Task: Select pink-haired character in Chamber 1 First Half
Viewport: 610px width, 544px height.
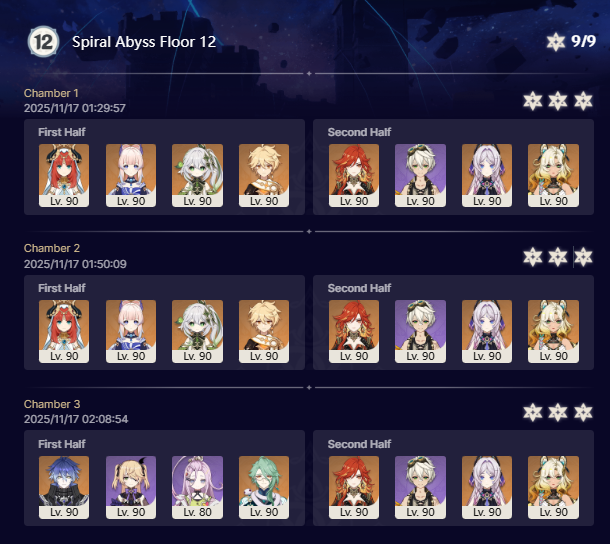Action: [131, 175]
